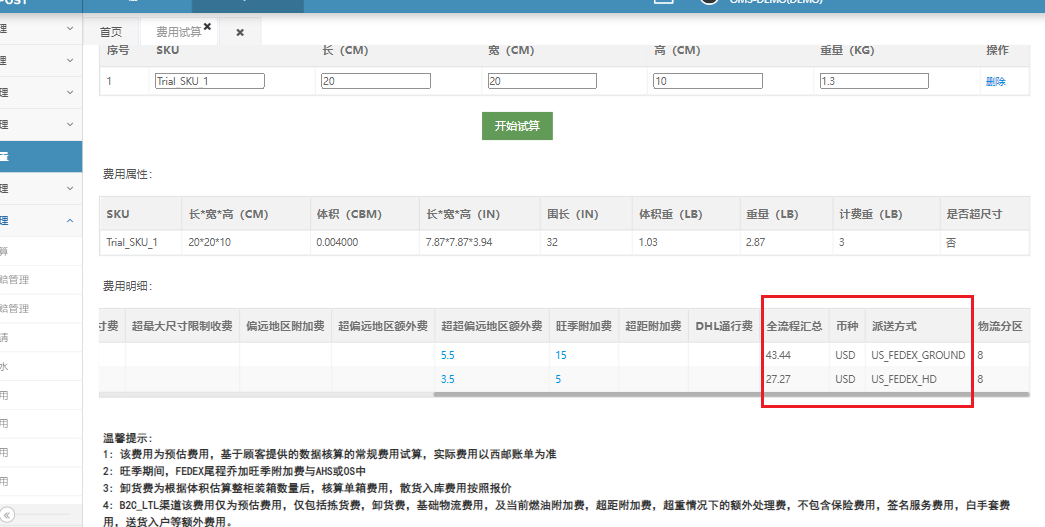Click the 币种 column header

(847, 326)
